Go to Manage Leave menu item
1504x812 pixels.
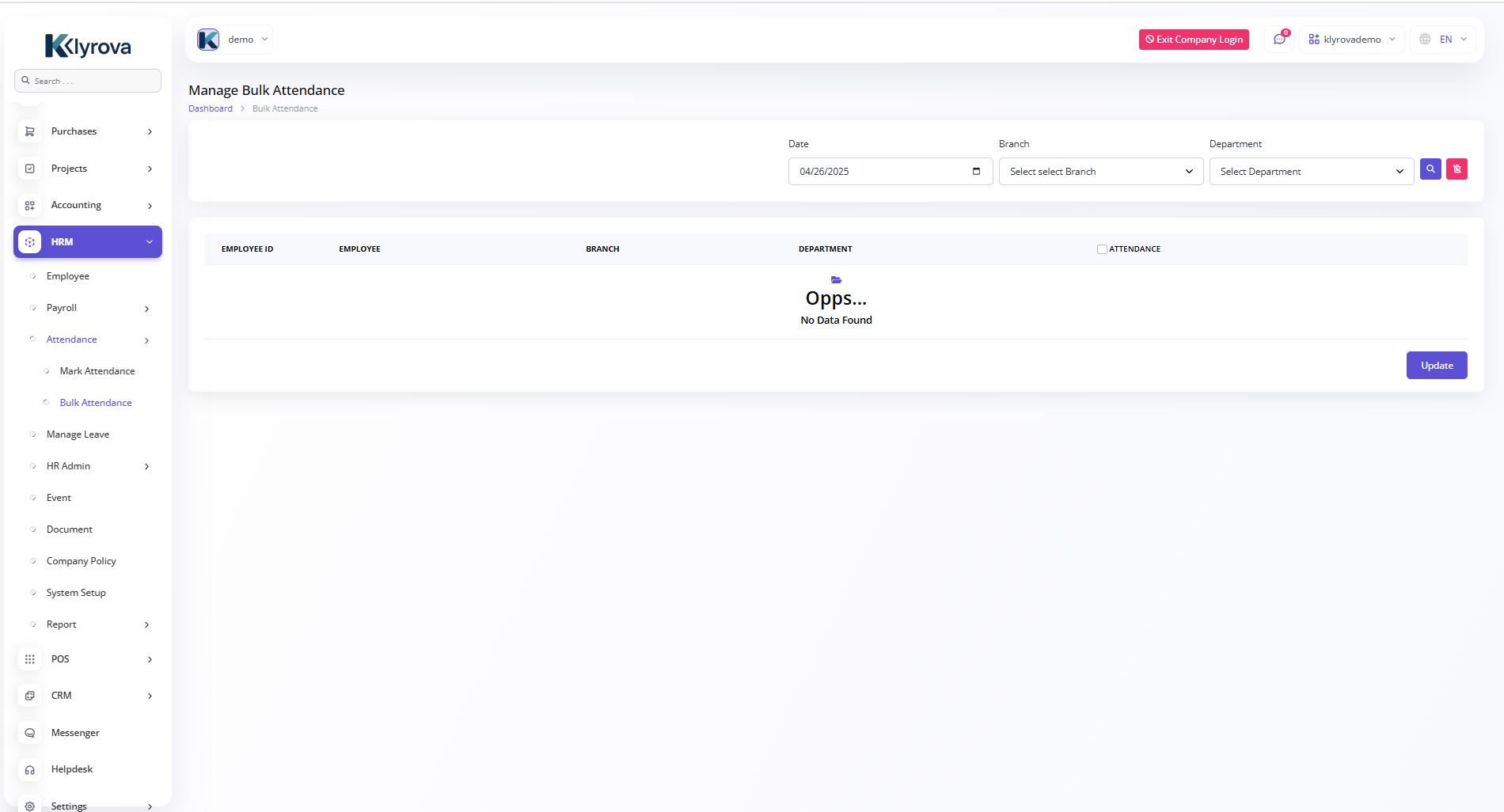[78, 434]
